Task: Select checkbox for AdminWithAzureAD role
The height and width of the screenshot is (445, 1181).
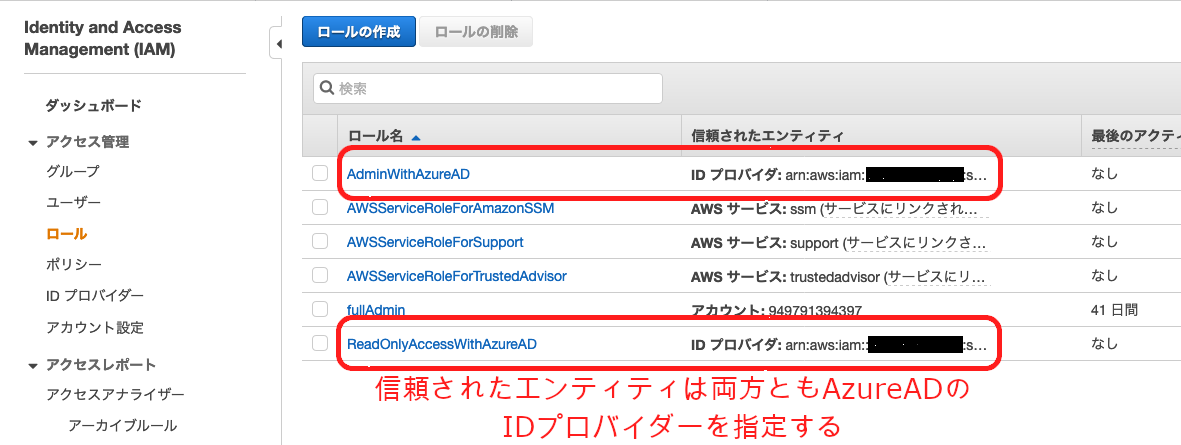Action: tap(320, 174)
